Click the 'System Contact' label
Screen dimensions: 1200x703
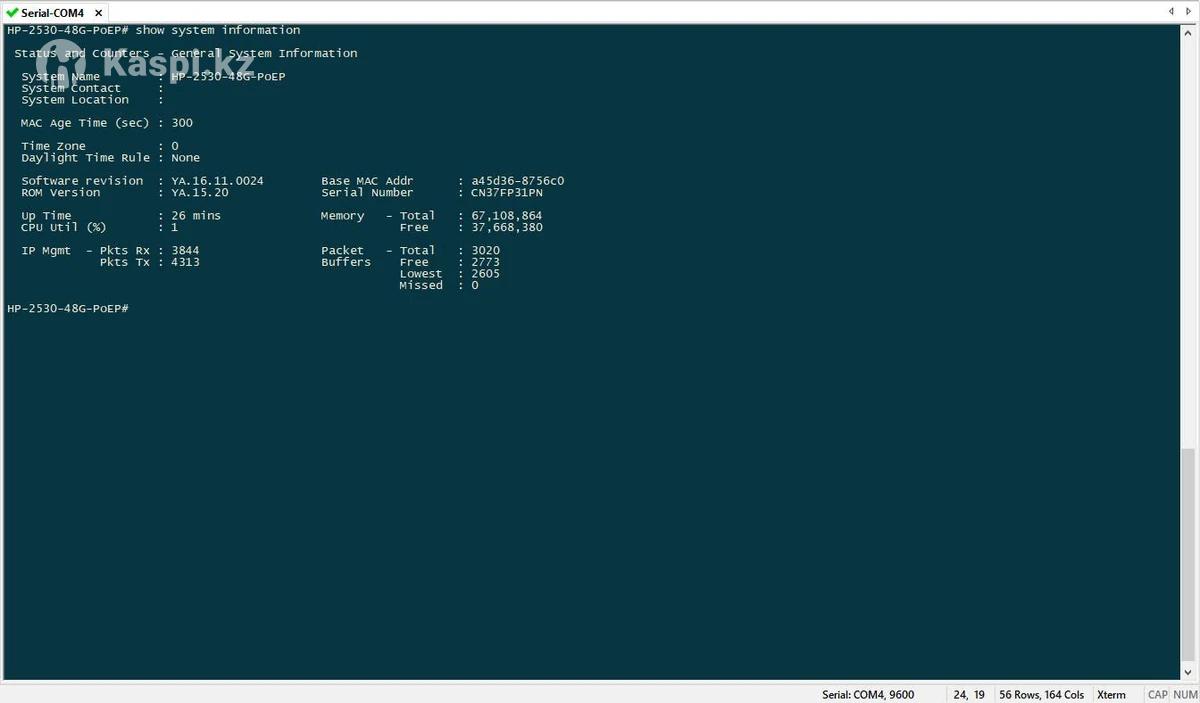tap(71, 88)
